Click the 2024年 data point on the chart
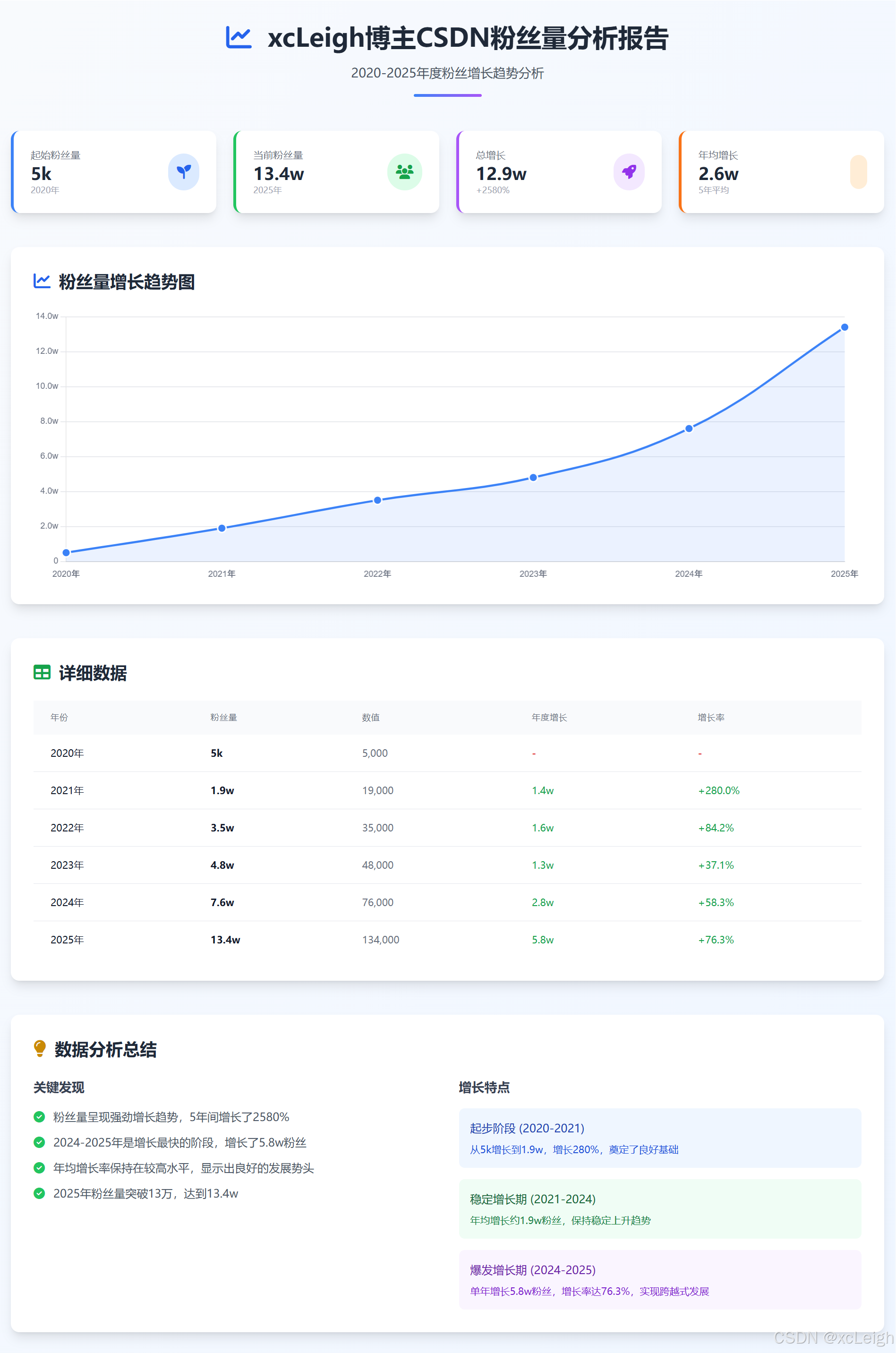 coord(689,428)
